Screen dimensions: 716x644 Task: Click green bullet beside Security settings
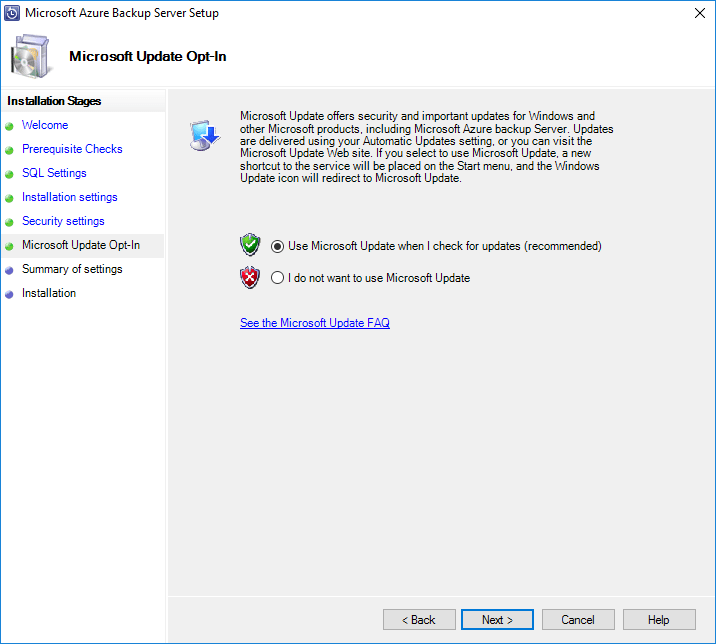[x=9, y=222]
